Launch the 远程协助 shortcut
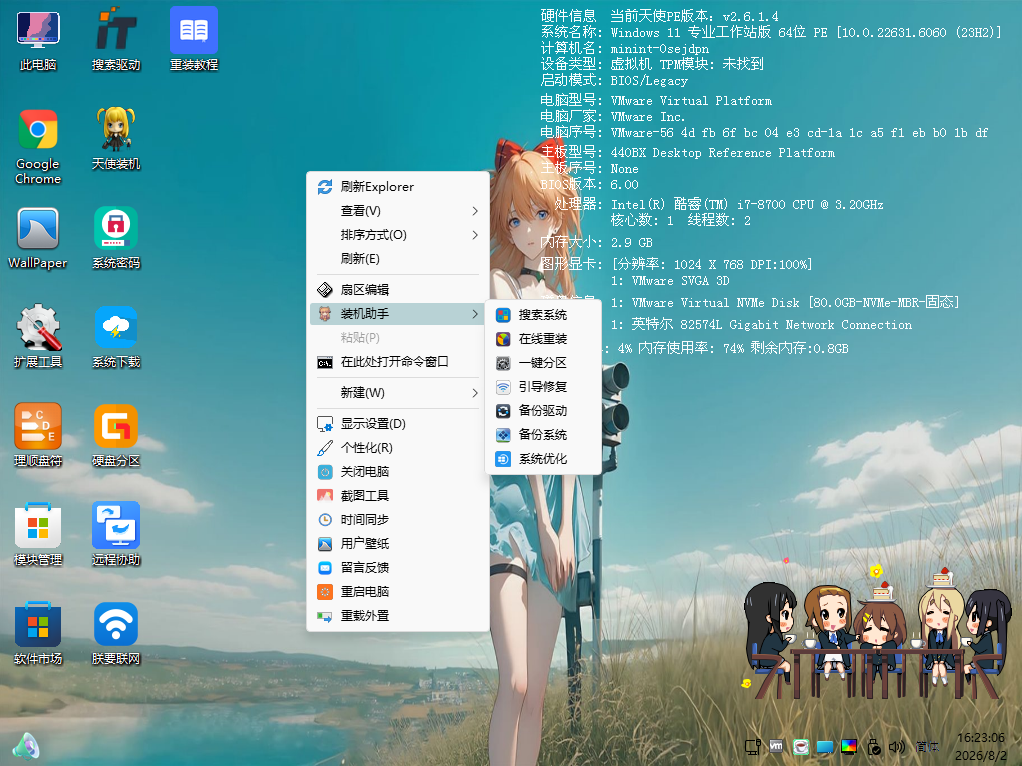1022x766 pixels. click(x=116, y=535)
